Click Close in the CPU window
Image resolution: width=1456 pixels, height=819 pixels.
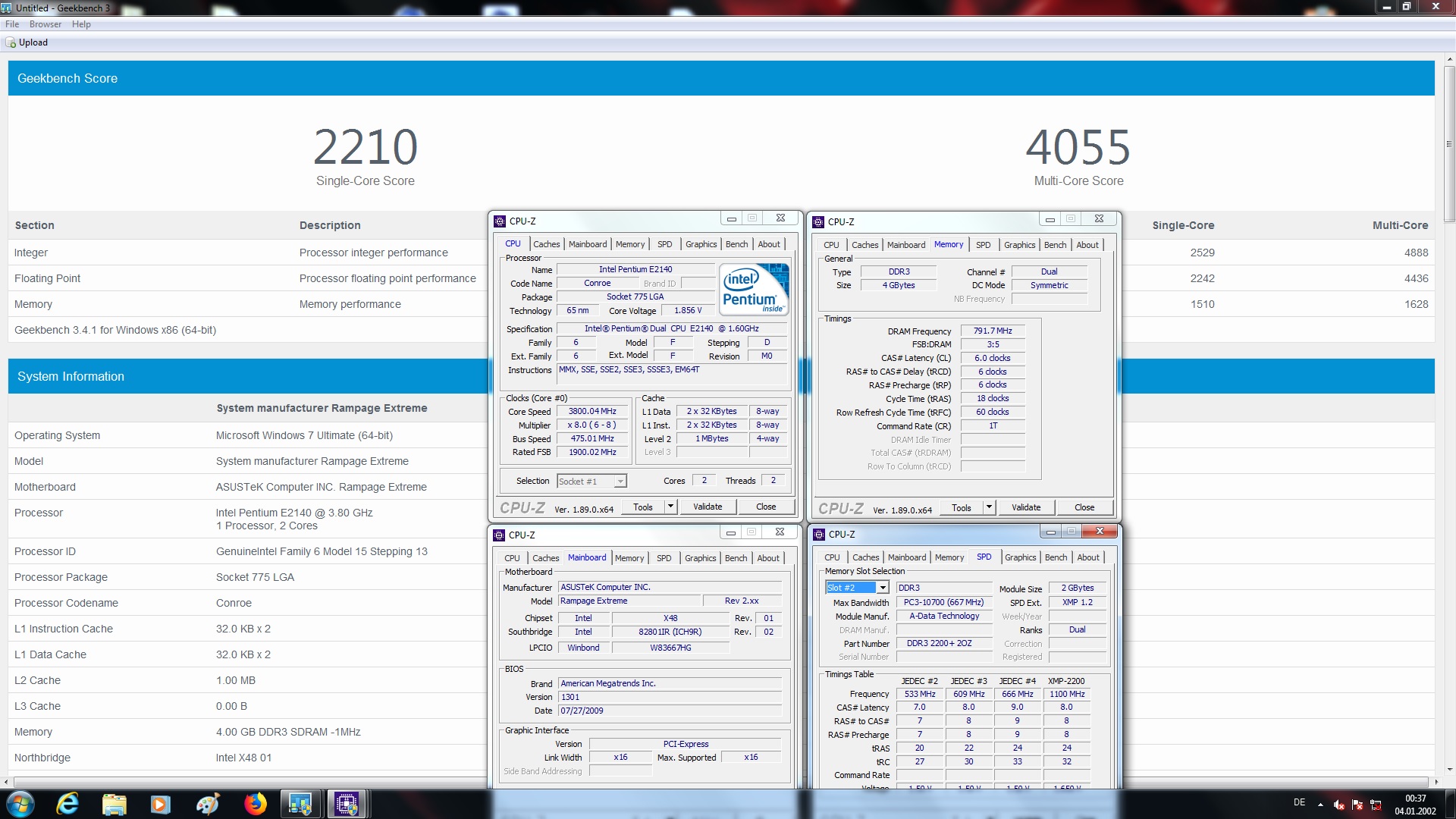coord(766,507)
